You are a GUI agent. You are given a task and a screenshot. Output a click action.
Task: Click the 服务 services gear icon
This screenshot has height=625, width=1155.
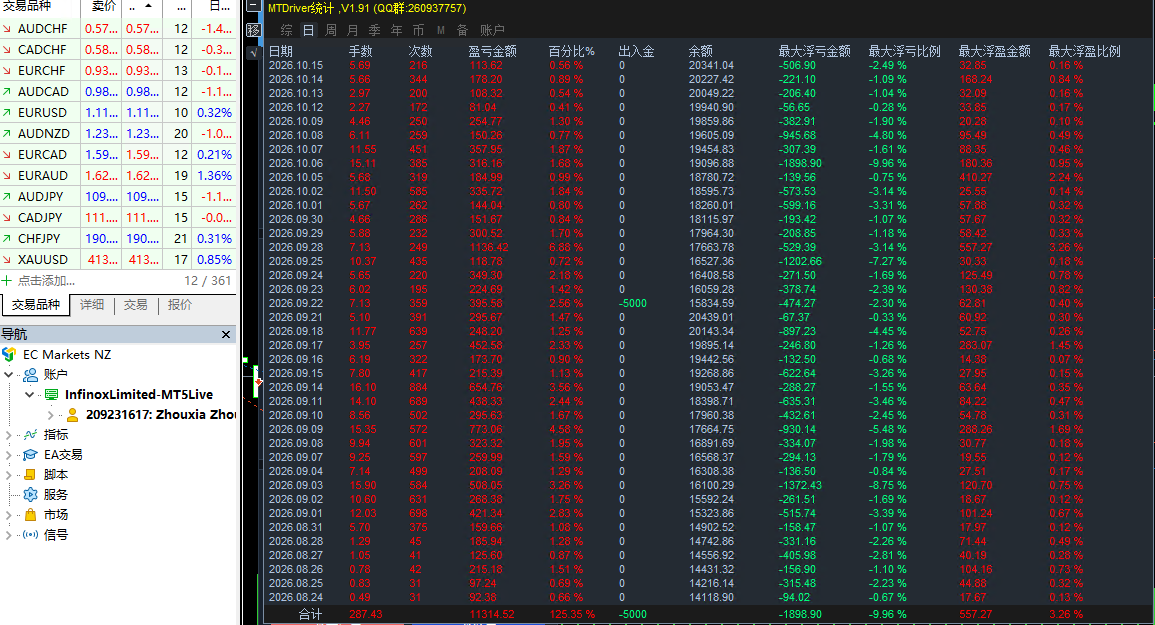coord(30,495)
